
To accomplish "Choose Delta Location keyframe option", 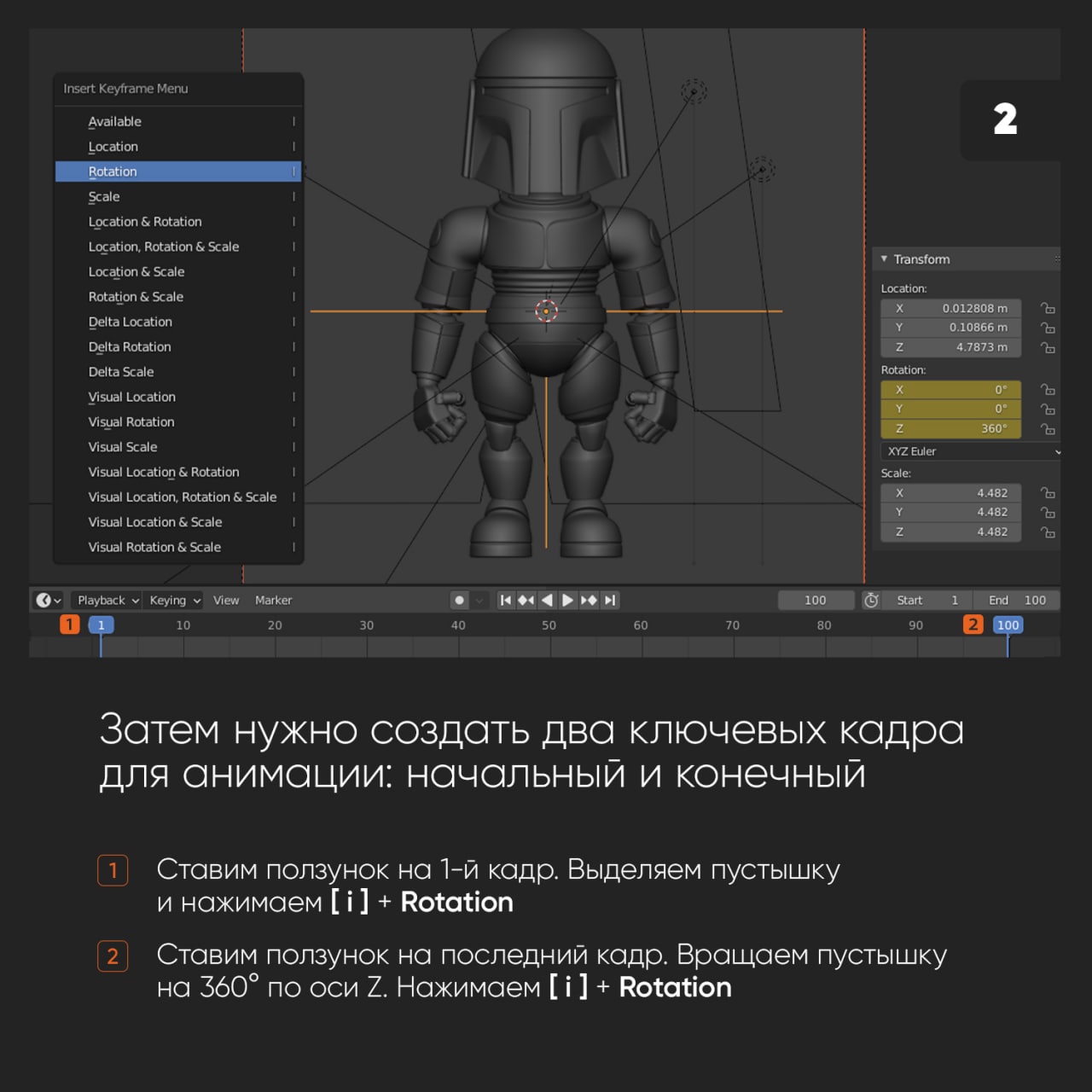I will (178, 322).
